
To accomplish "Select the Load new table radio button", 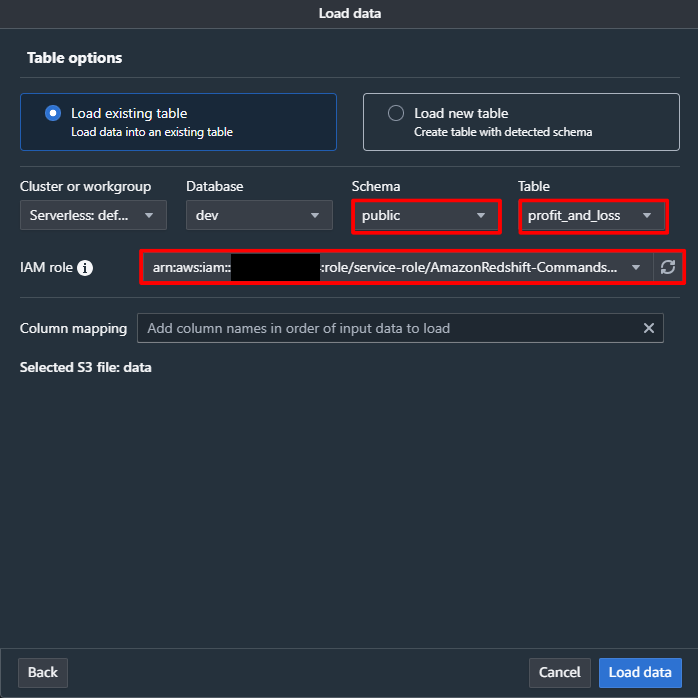I will 396,113.
